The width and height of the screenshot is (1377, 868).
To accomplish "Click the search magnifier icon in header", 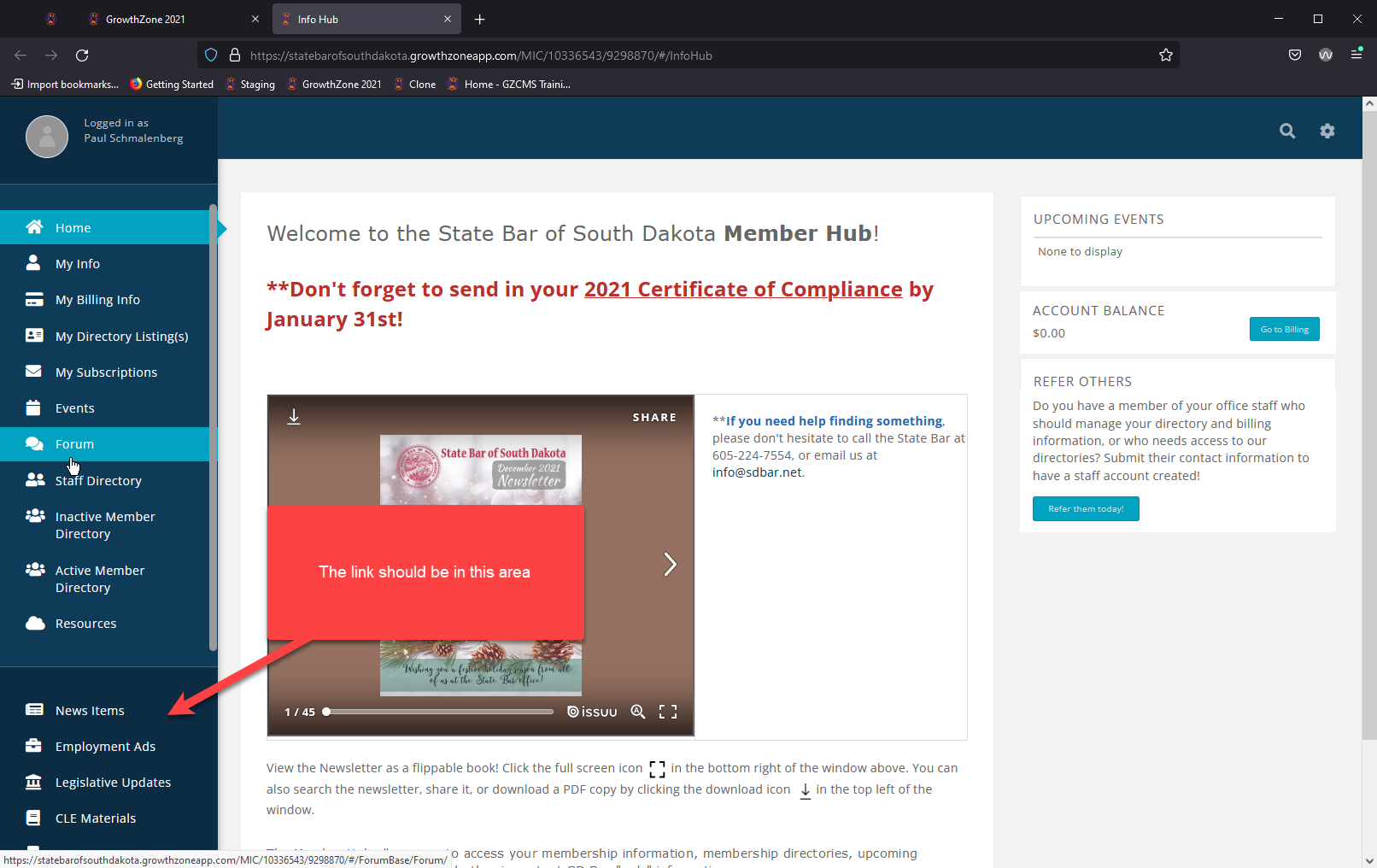I will coord(1286,131).
